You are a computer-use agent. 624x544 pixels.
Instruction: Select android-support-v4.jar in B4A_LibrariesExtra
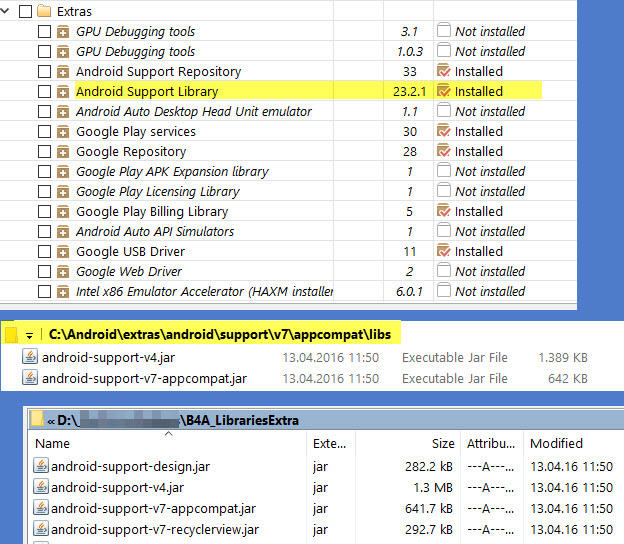(117, 487)
